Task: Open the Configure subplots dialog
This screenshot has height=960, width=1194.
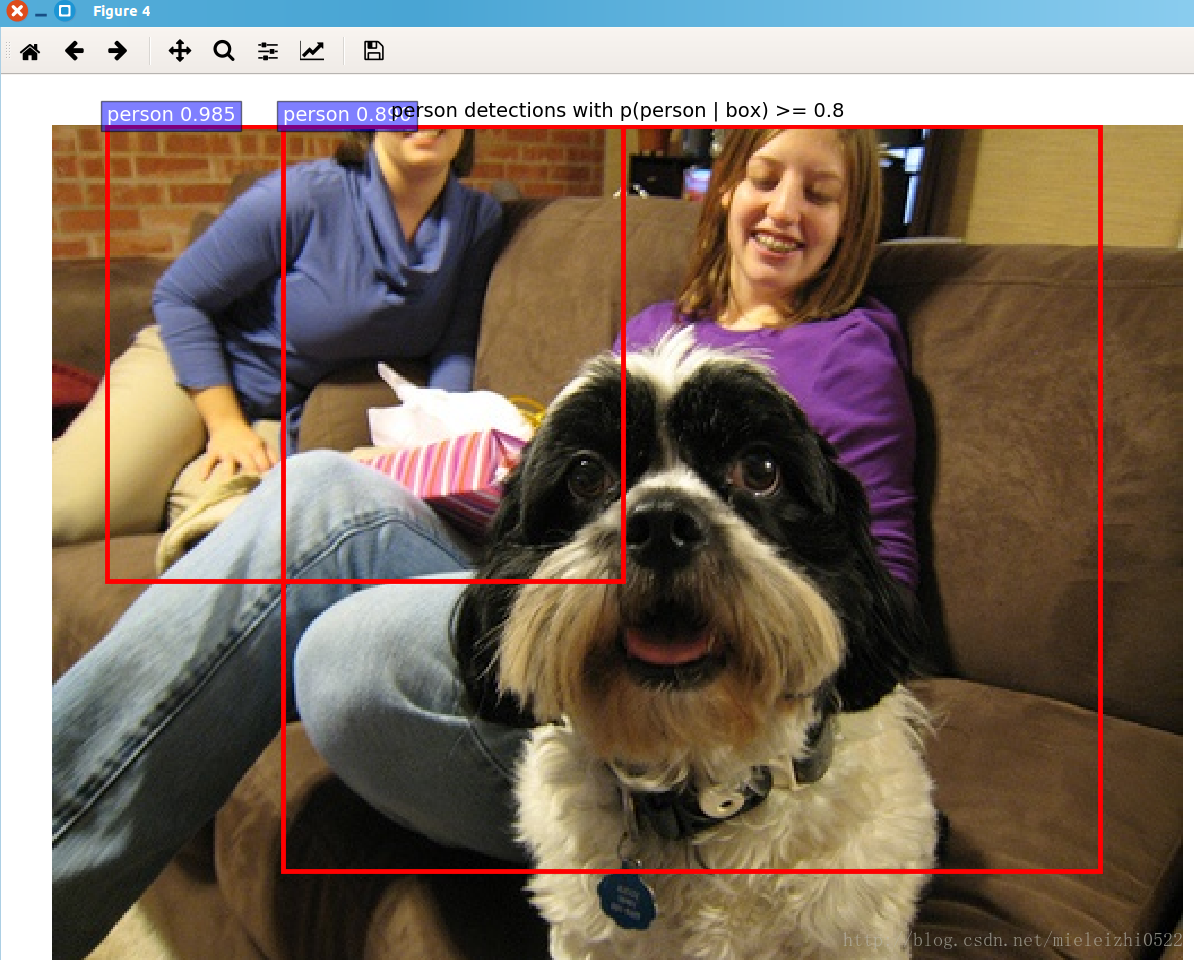Action: [x=268, y=51]
